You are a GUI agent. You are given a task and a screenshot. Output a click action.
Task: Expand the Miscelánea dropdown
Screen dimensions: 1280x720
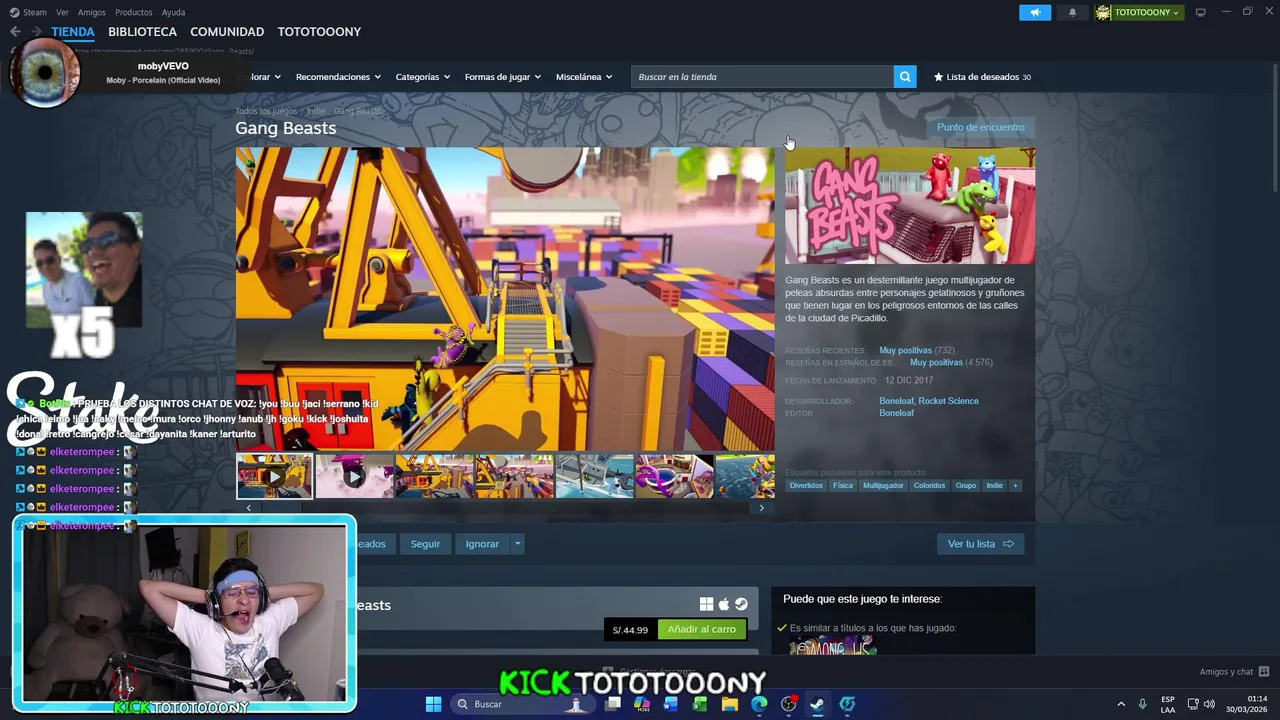(583, 77)
